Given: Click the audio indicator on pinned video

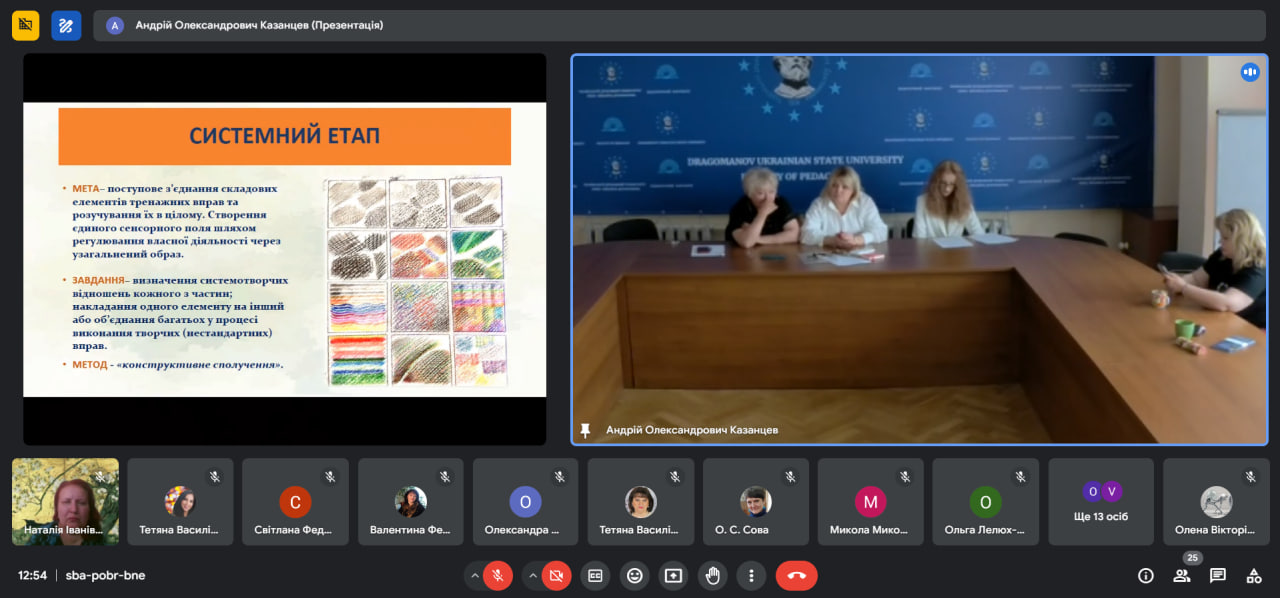Looking at the screenshot, I should click(1249, 72).
